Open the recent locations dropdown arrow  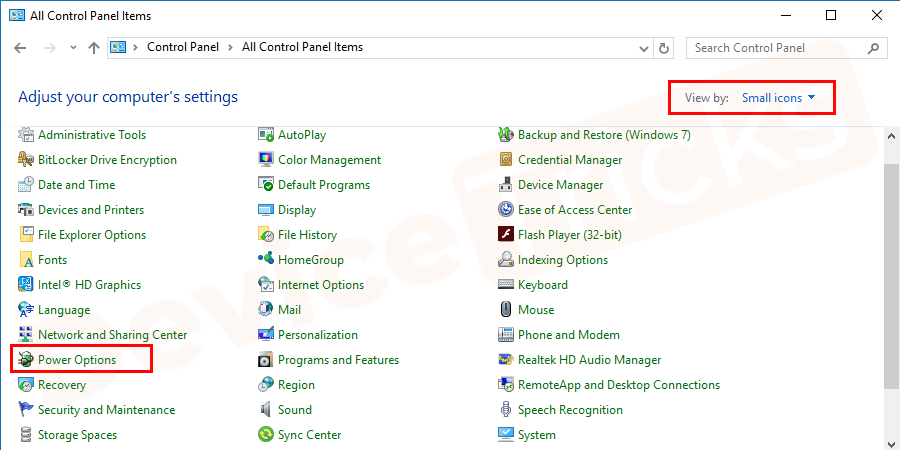[x=73, y=48]
